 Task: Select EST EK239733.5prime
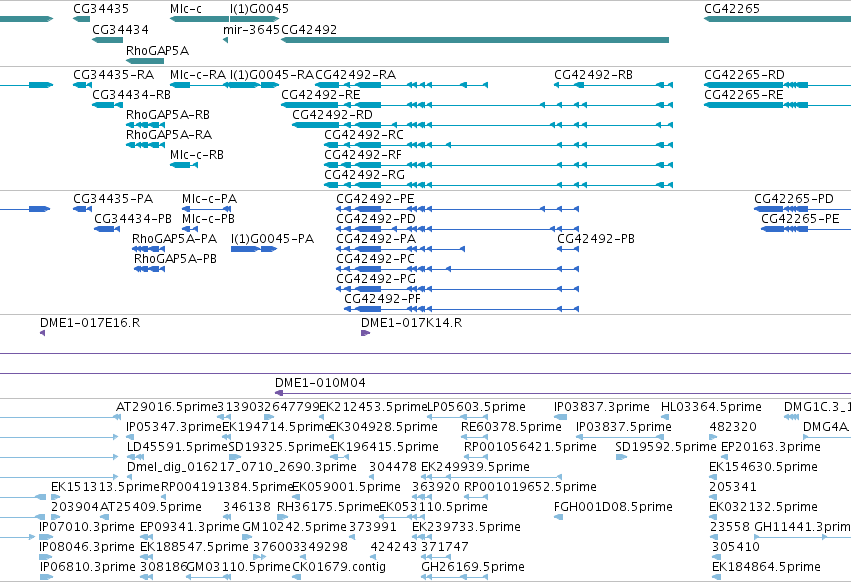pos(422,537)
